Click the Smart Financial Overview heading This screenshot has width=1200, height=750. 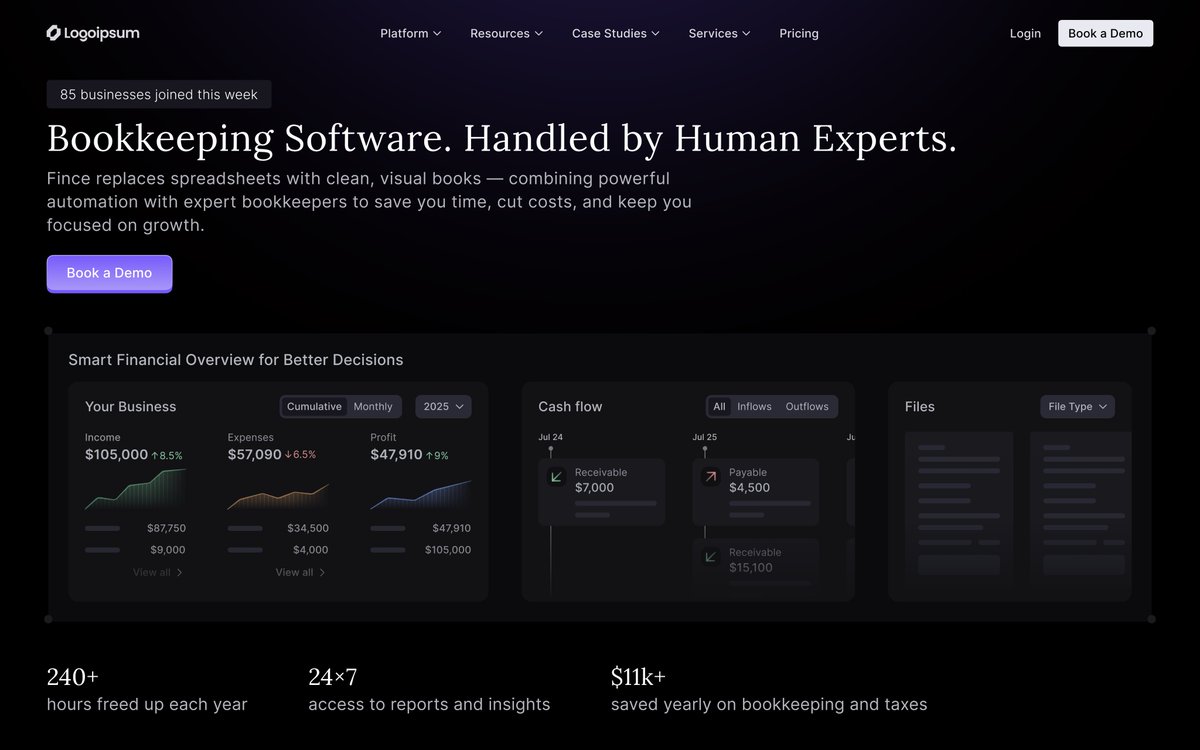pyautogui.click(x=236, y=360)
